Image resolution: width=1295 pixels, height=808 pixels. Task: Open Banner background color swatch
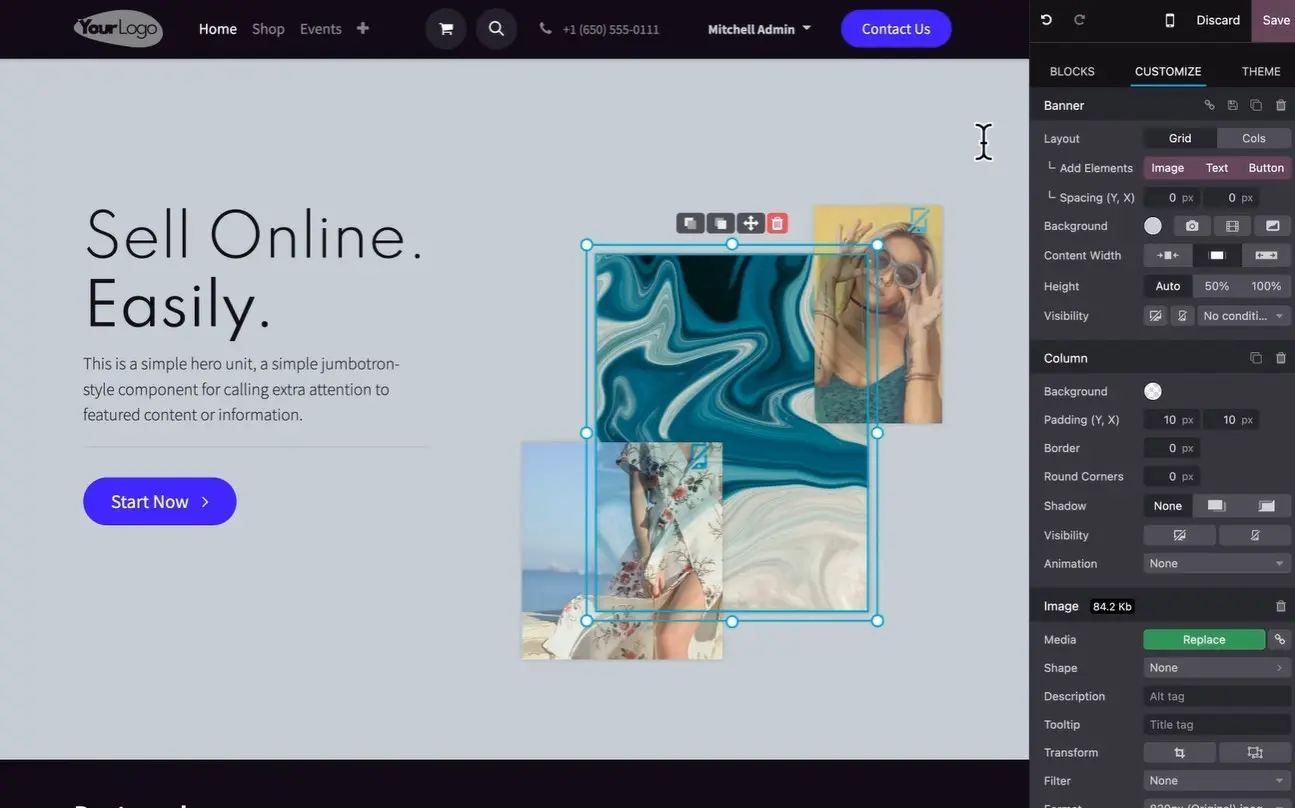[x=1153, y=226]
